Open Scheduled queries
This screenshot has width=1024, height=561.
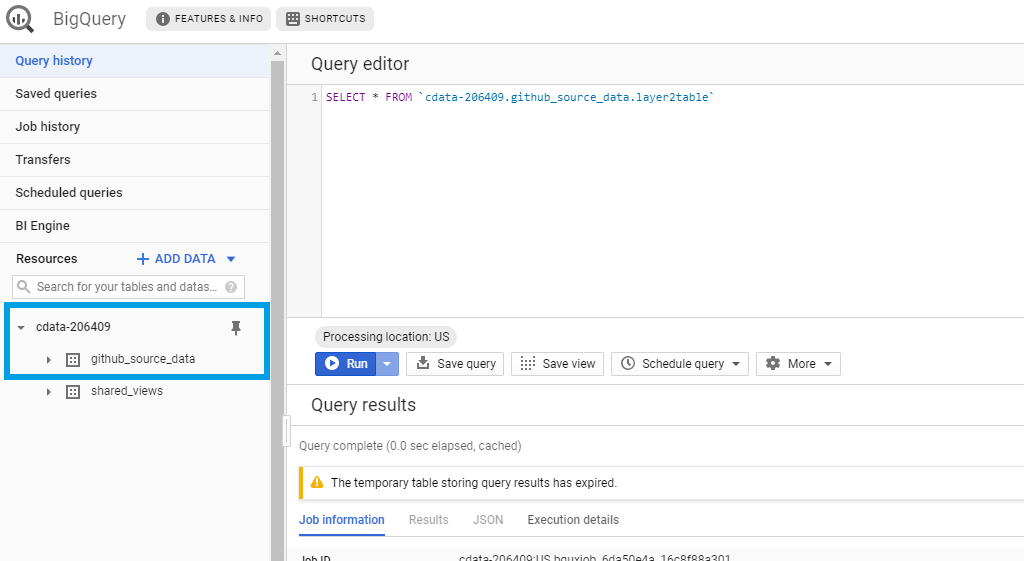(x=135, y=193)
